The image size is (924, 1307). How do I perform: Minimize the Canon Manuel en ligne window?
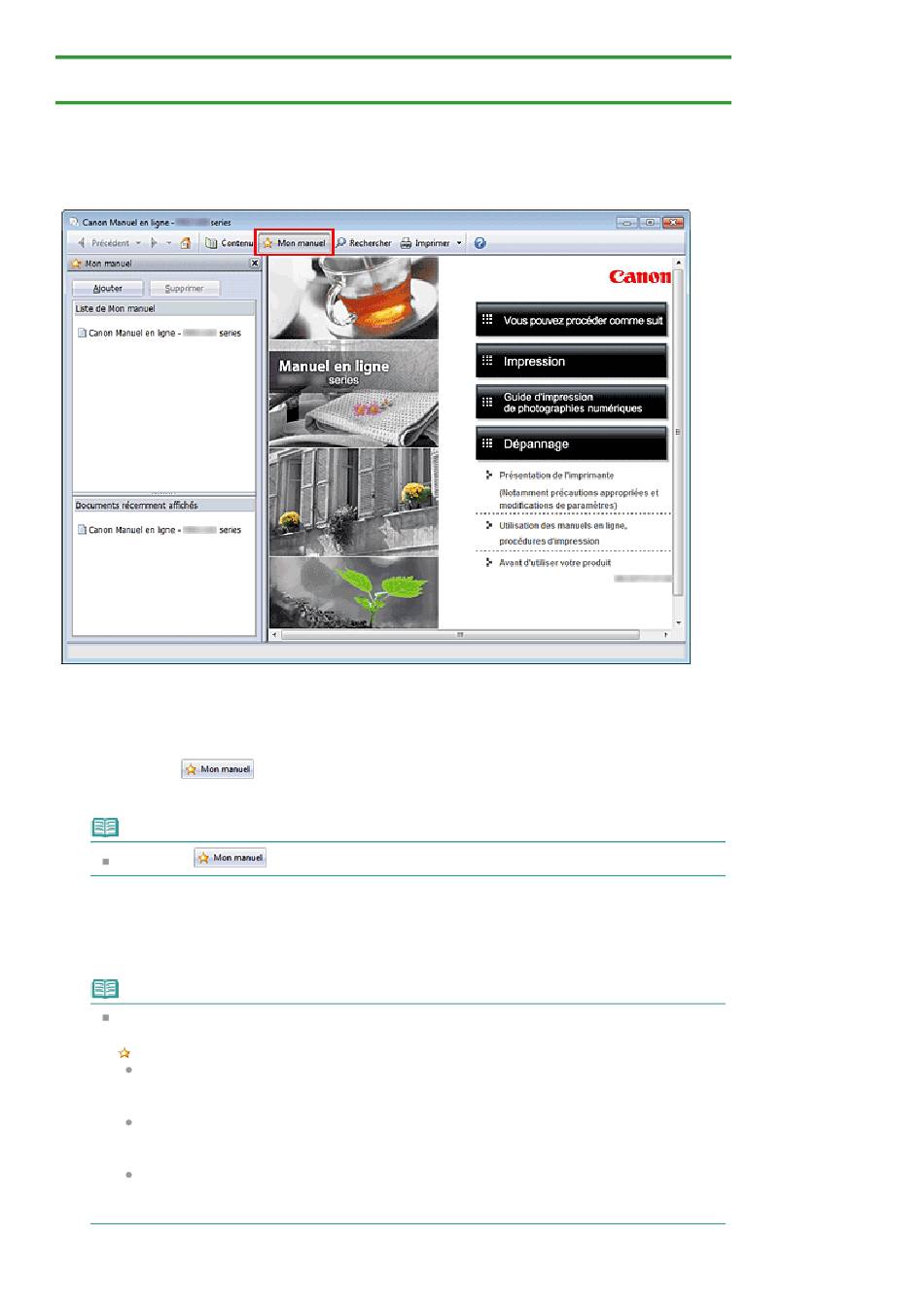627,223
